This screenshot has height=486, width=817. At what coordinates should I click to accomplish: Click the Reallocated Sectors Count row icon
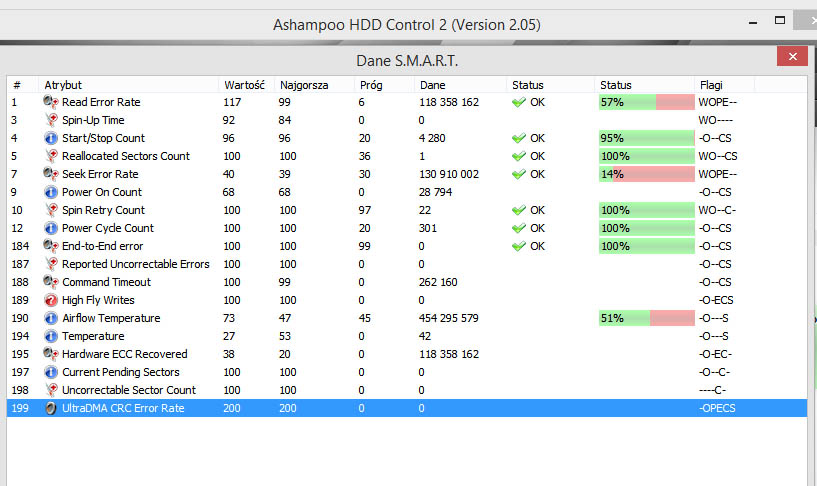pyautogui.click(x=51, y=156)
